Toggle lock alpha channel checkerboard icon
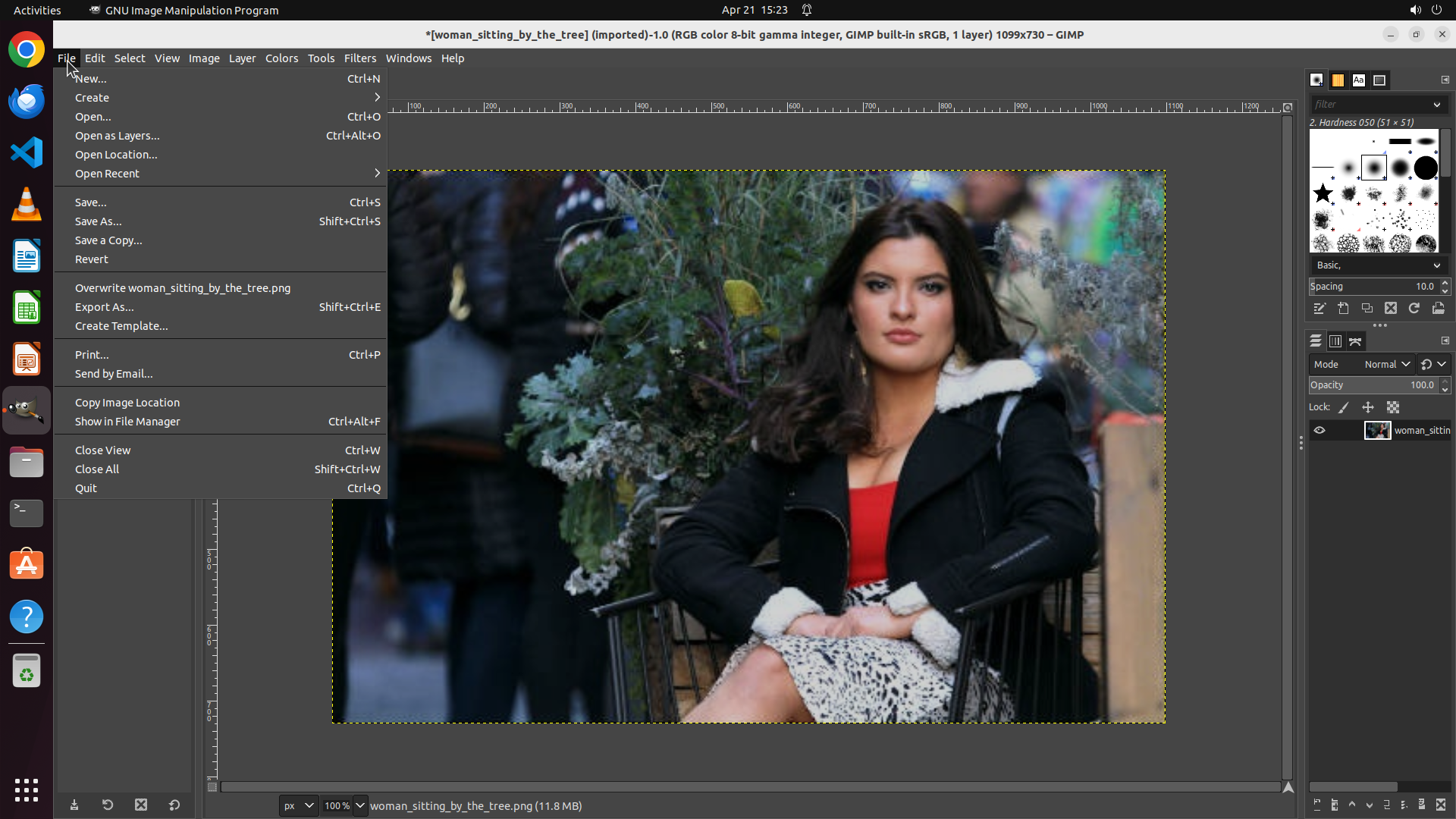 [1393, 408]
